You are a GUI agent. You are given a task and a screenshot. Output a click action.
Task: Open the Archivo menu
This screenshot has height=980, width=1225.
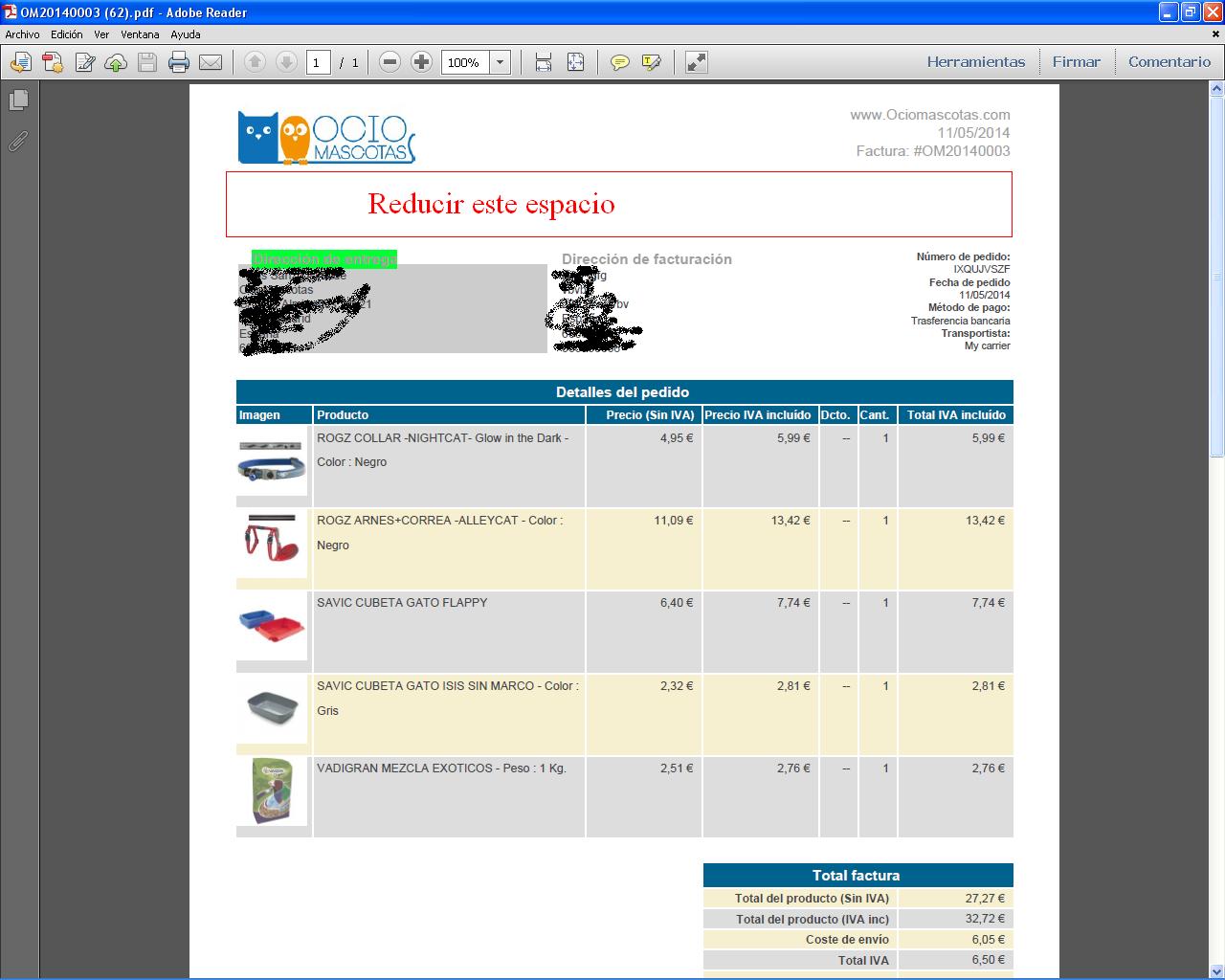pyautogui.click(x=23, y=34)
